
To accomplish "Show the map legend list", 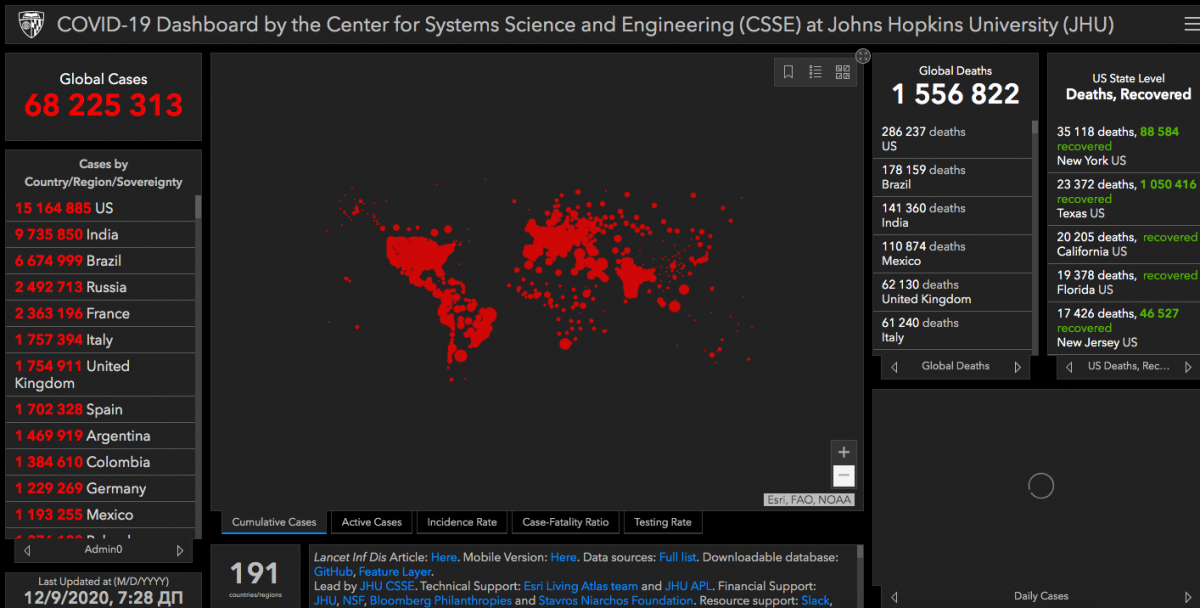I will point(815,72).
